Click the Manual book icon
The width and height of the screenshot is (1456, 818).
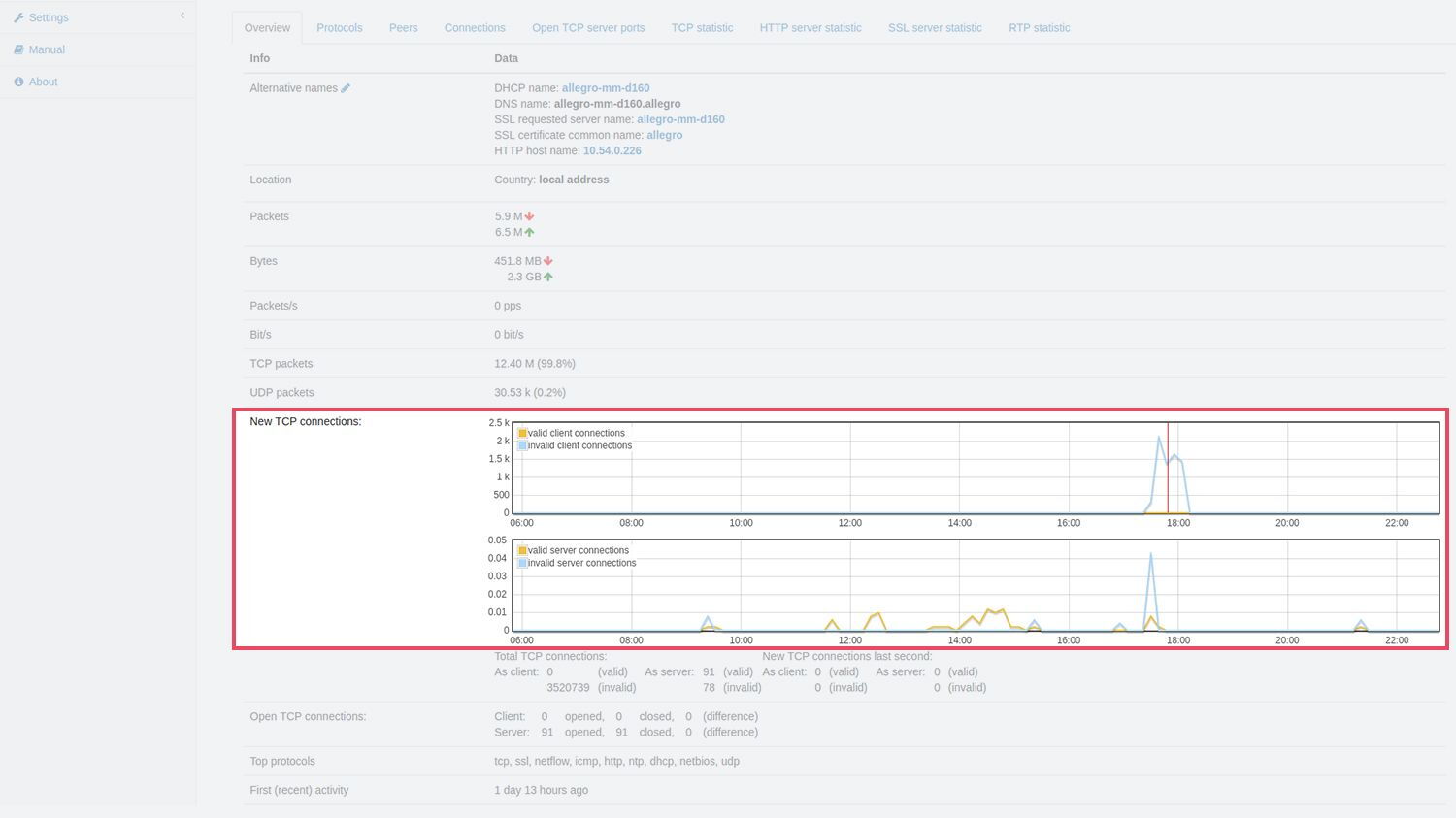coord(18,49)
